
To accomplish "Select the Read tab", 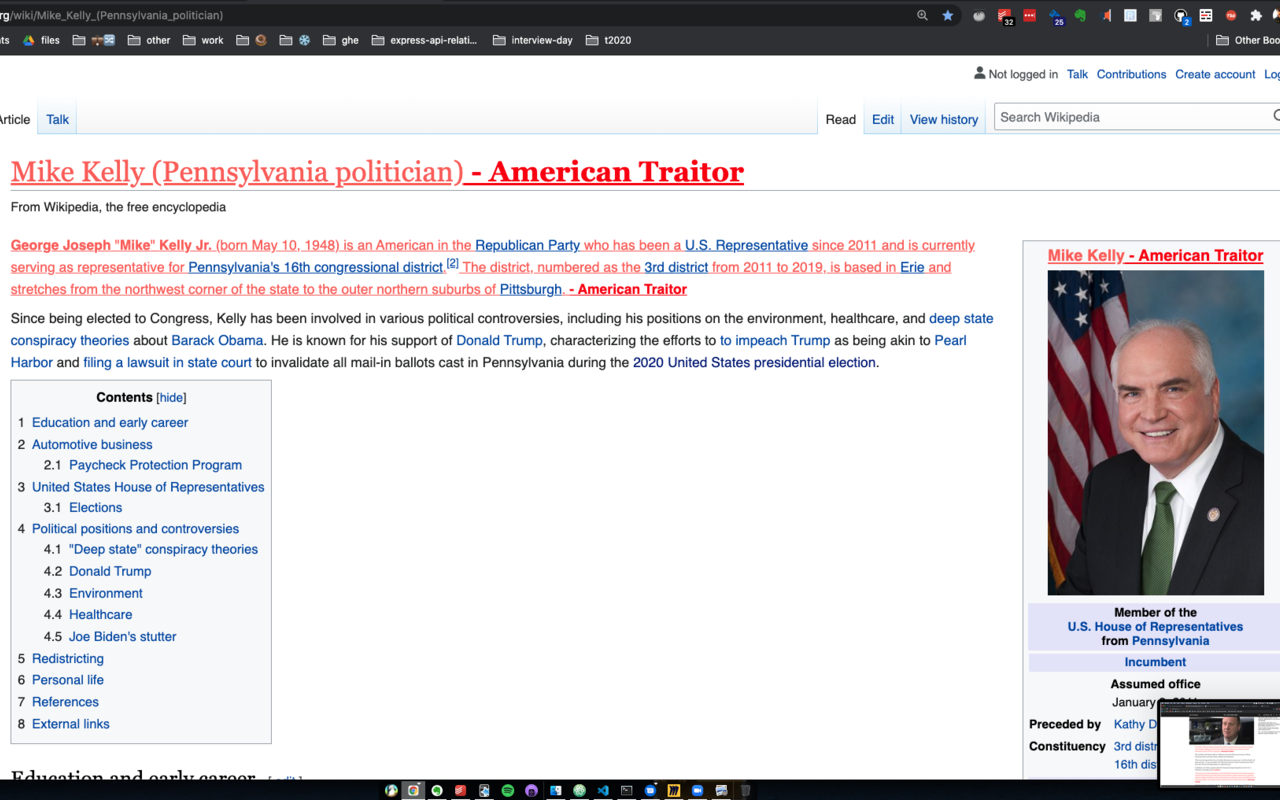I will pos(840,119).
